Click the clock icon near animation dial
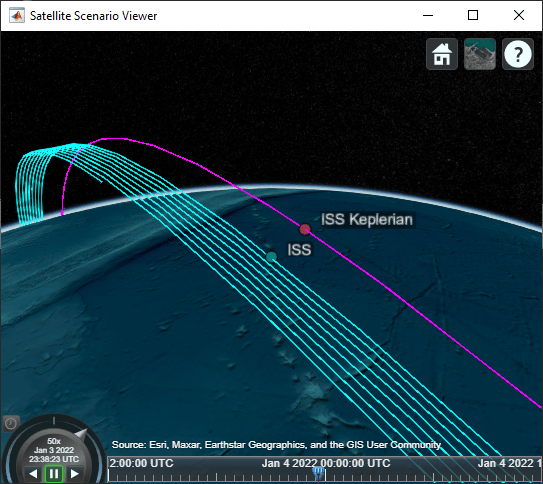543x484 pixels. coord(11,423)
